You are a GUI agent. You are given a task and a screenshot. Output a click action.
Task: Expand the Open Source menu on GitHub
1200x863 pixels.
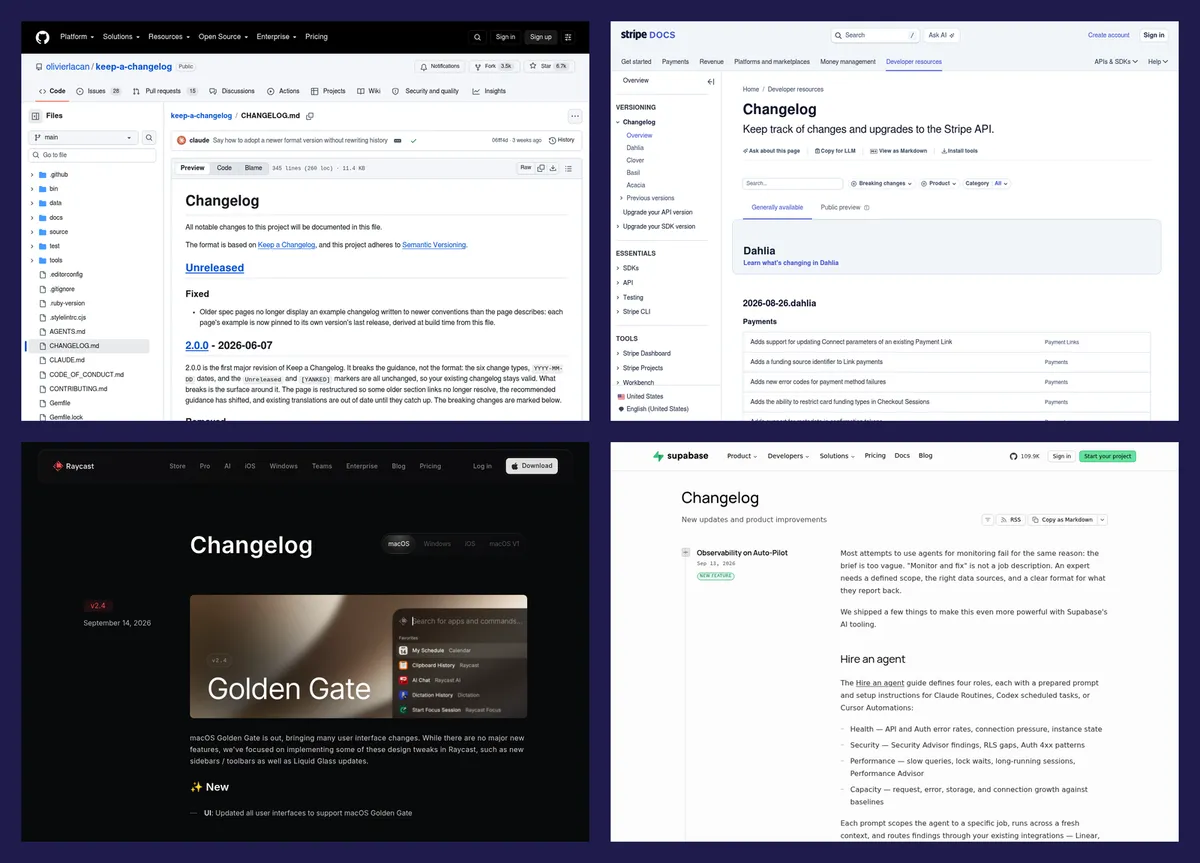coord(223,37)
